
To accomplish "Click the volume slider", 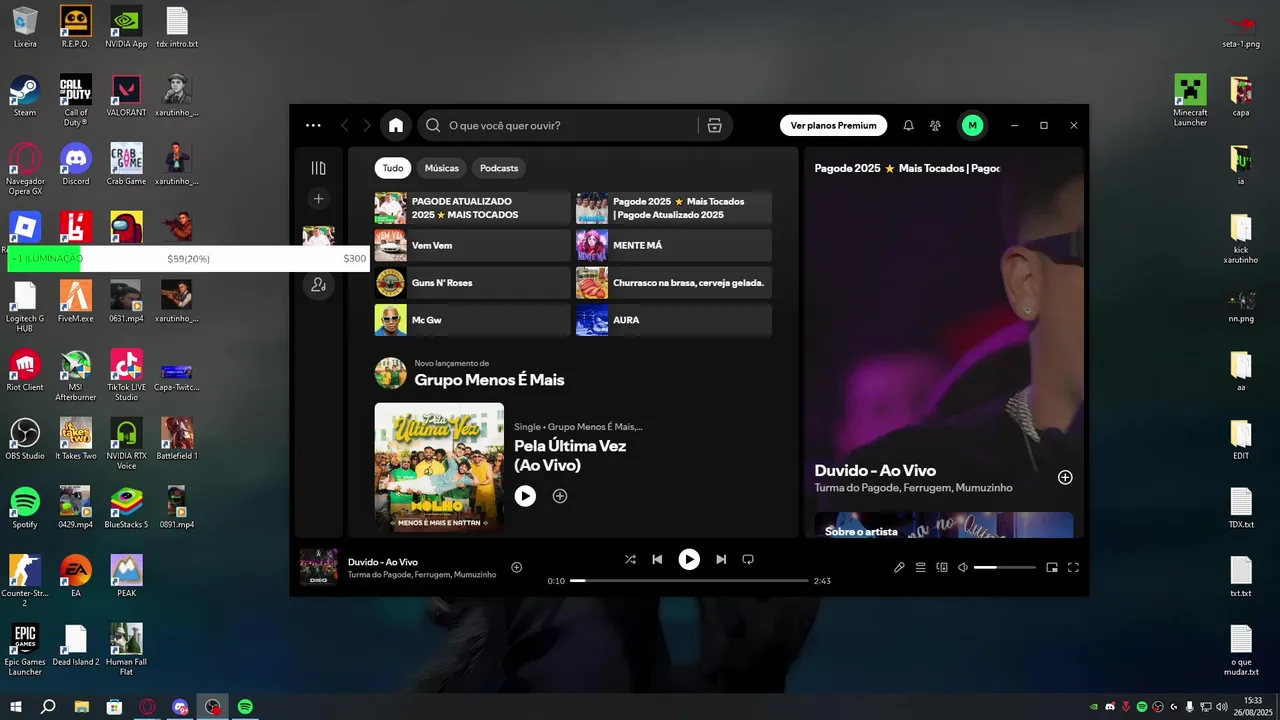I will pyautogui.click(x=1005, y=567).
